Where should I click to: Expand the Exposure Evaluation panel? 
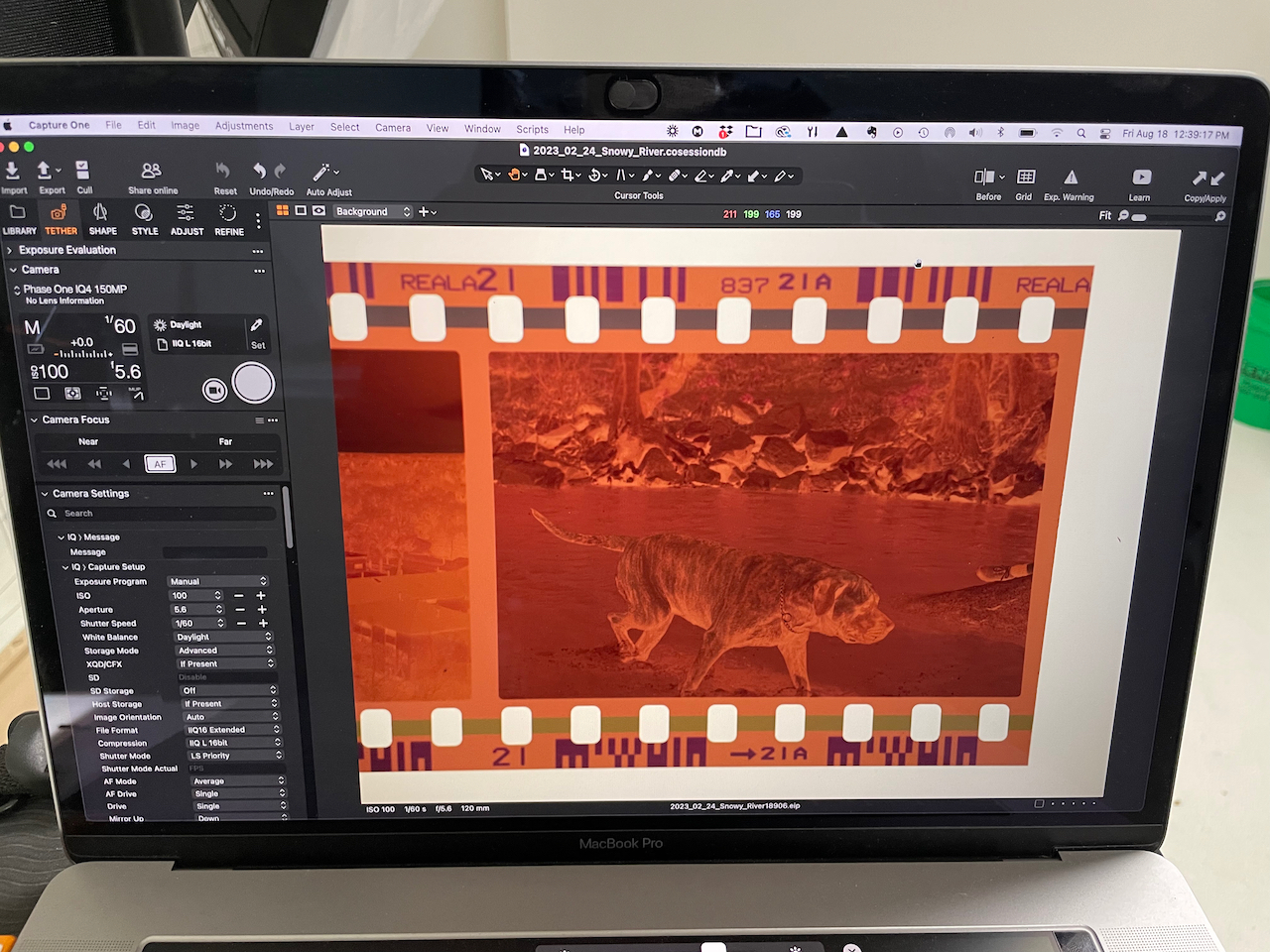pos(10,250)
